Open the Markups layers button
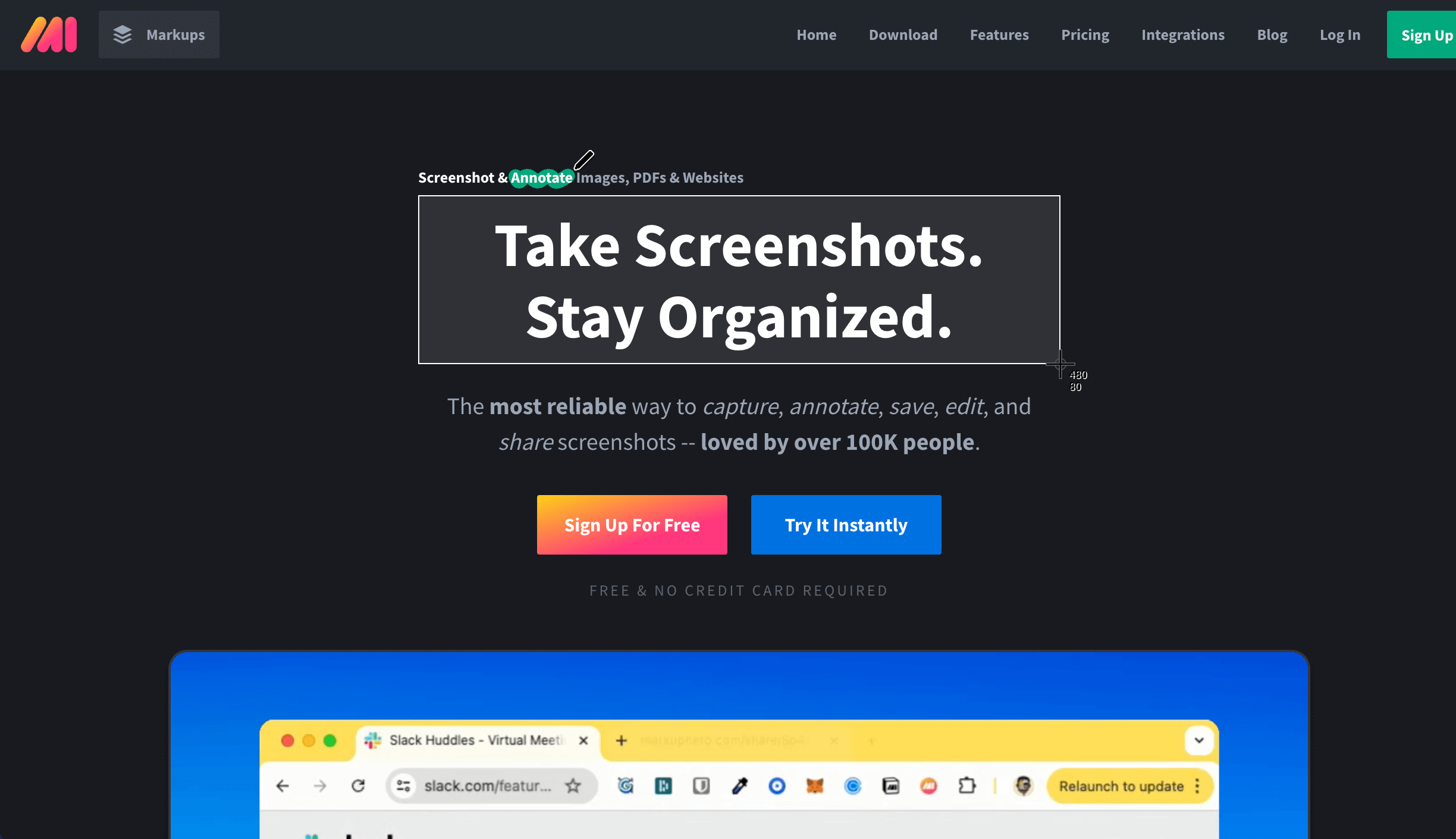1456x839 pixels. pyautogui.click(x=159, y=35)
